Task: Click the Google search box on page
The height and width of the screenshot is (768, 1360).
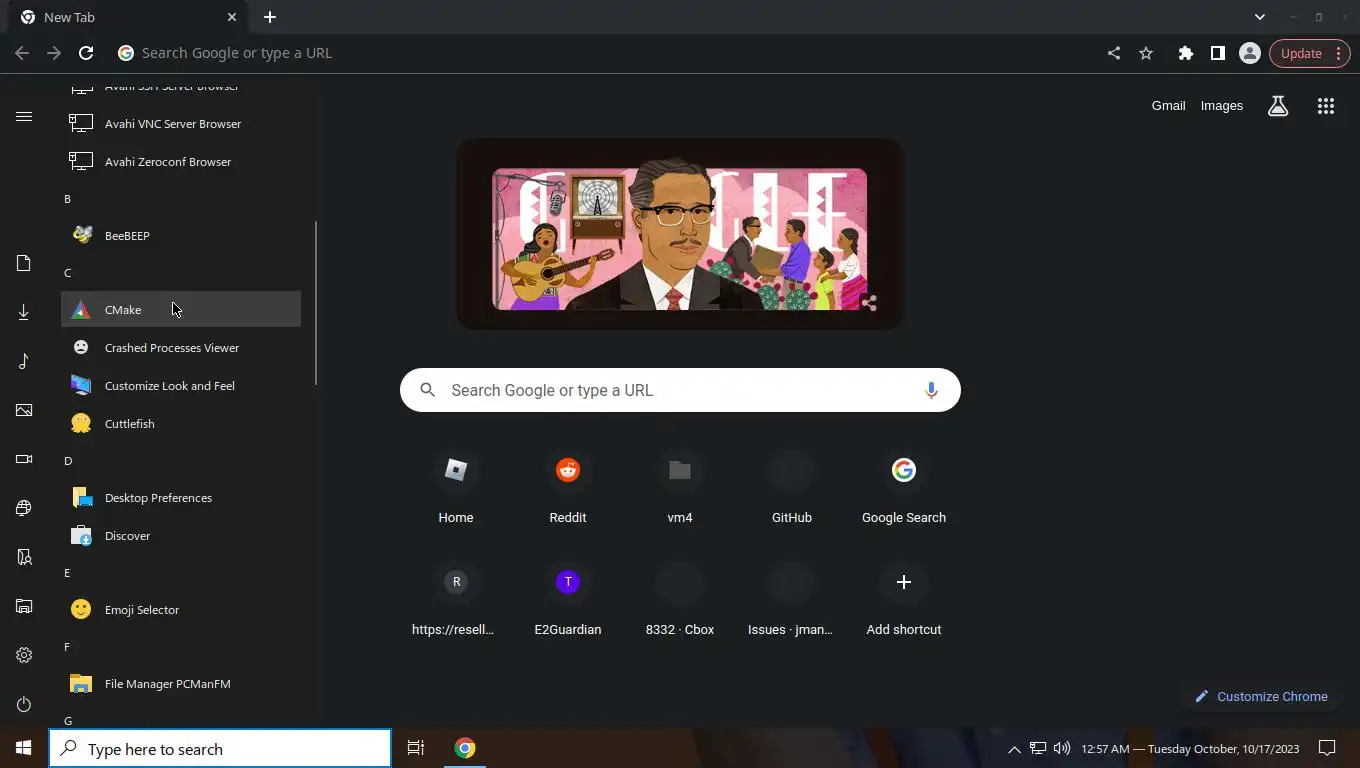Action: (680, 390)
